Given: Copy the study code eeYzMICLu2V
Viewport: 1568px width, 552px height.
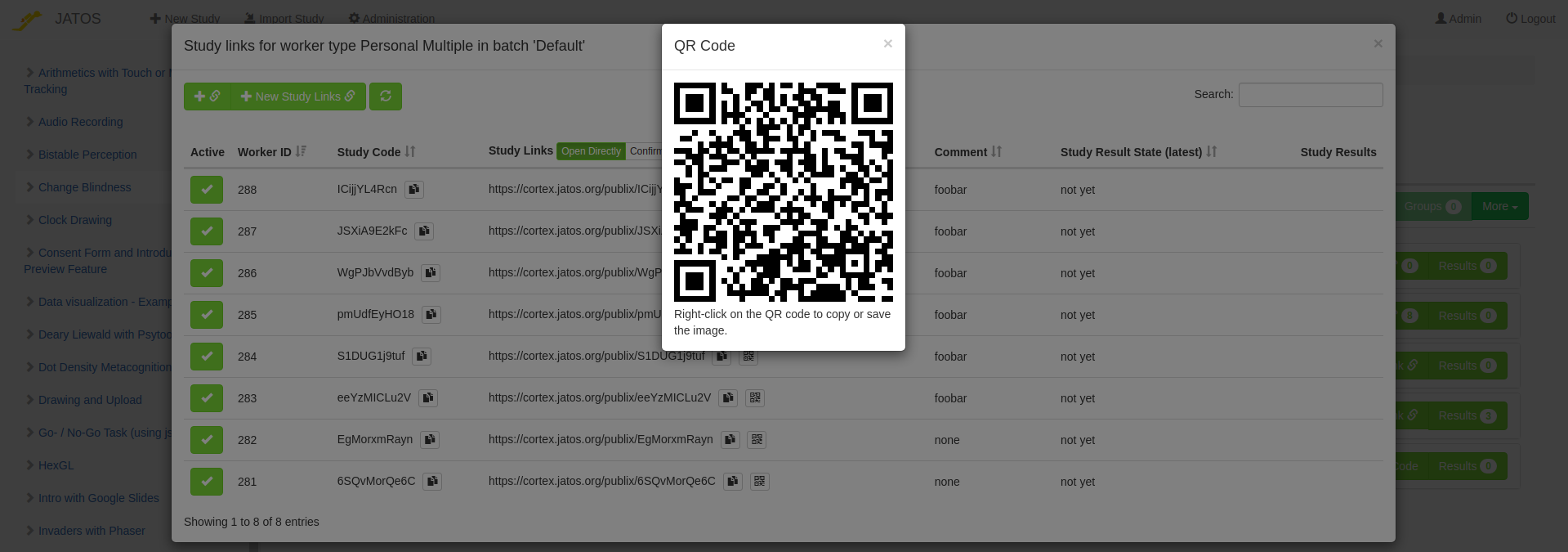Looking at the screenshot, I should point(428,398).
